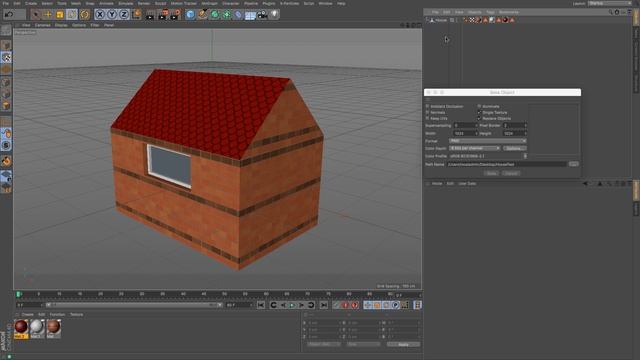The height and width of the screenshot is (360, 640).
Task: Open the Format dropdown in Bake Object
Action: (488, 141)
